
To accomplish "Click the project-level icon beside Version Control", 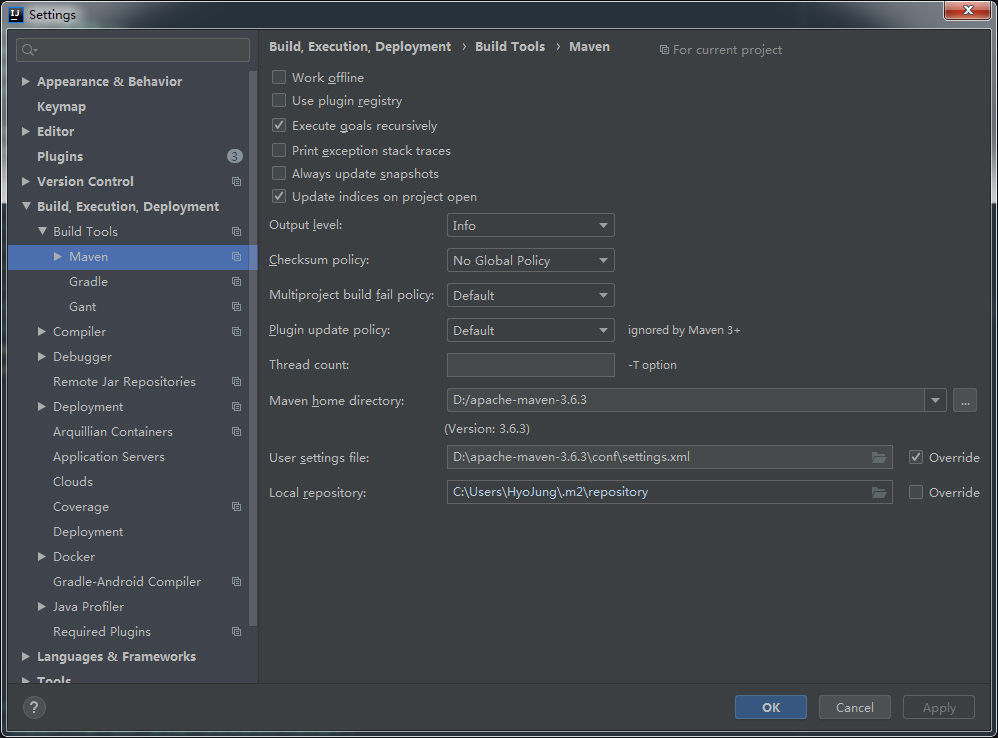I will [x=236, y=182].
